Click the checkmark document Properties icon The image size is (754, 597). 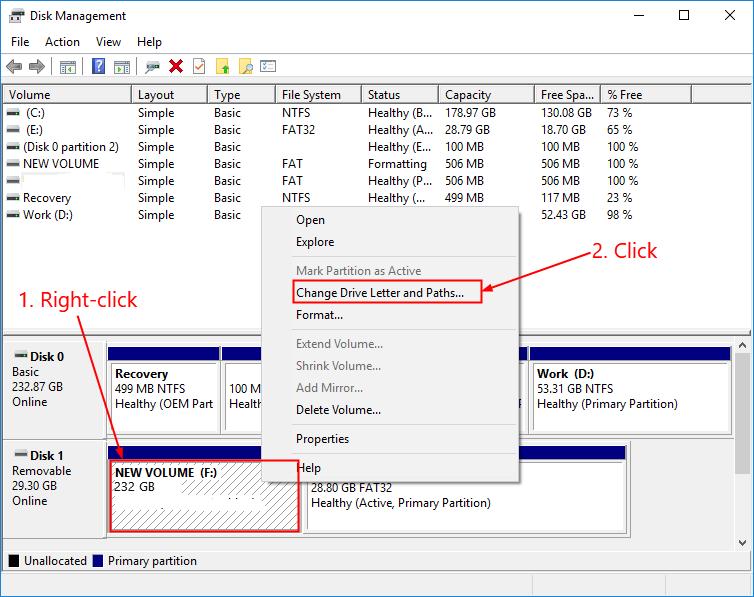(x=199, y=66)
